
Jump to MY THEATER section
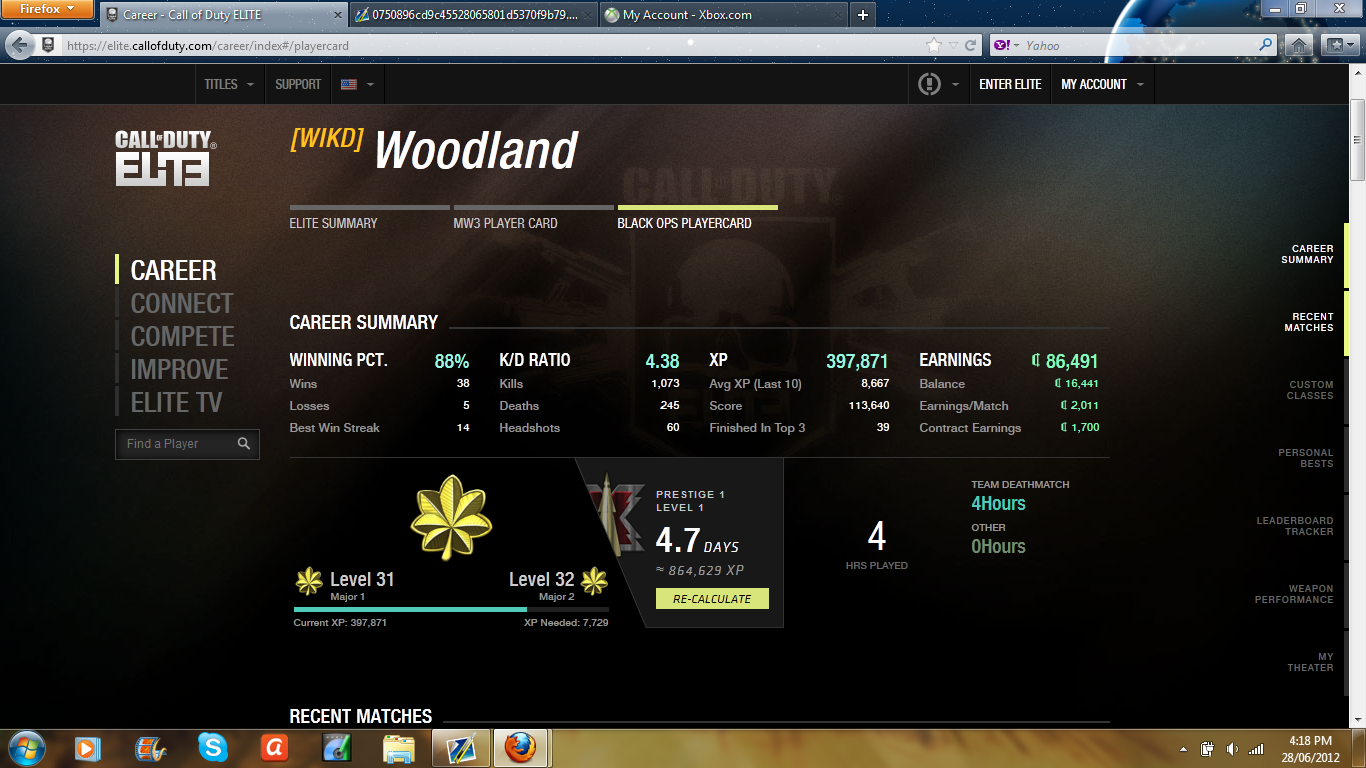tap(1310, 662)
